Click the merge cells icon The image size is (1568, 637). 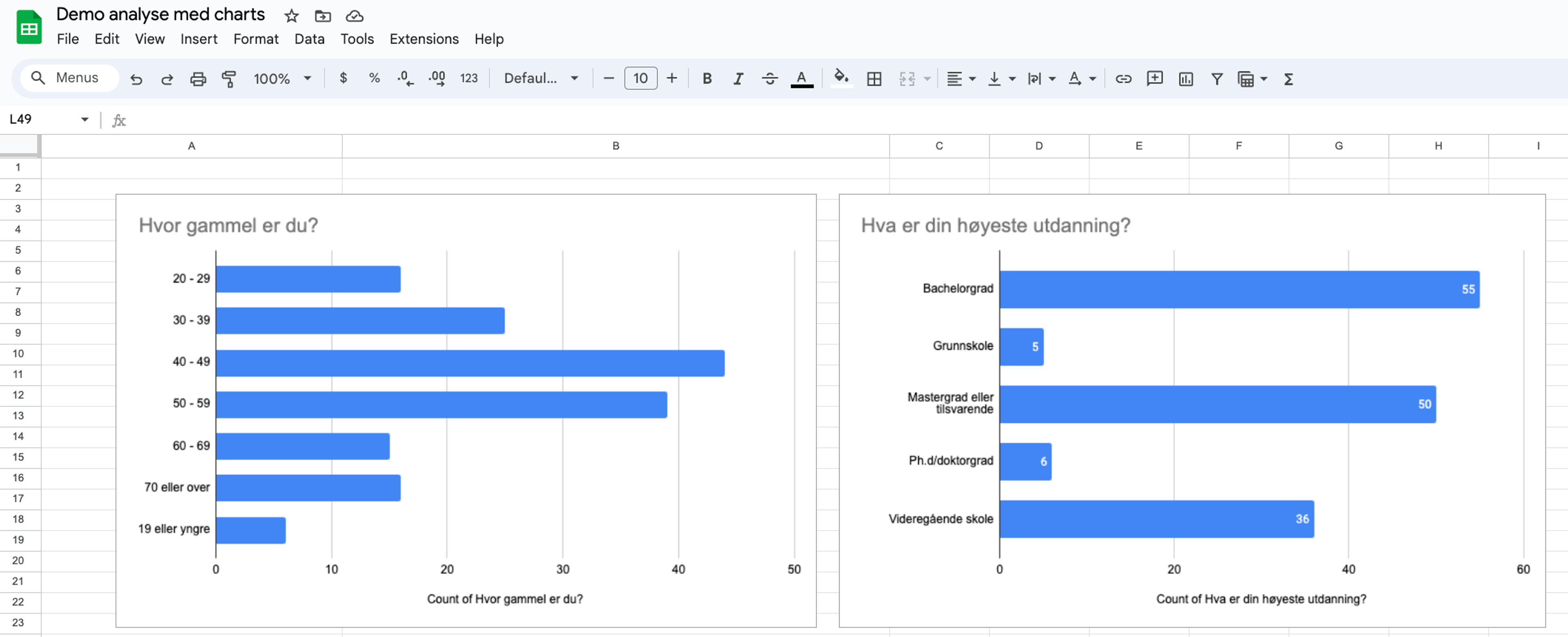(x=907, y=78)
